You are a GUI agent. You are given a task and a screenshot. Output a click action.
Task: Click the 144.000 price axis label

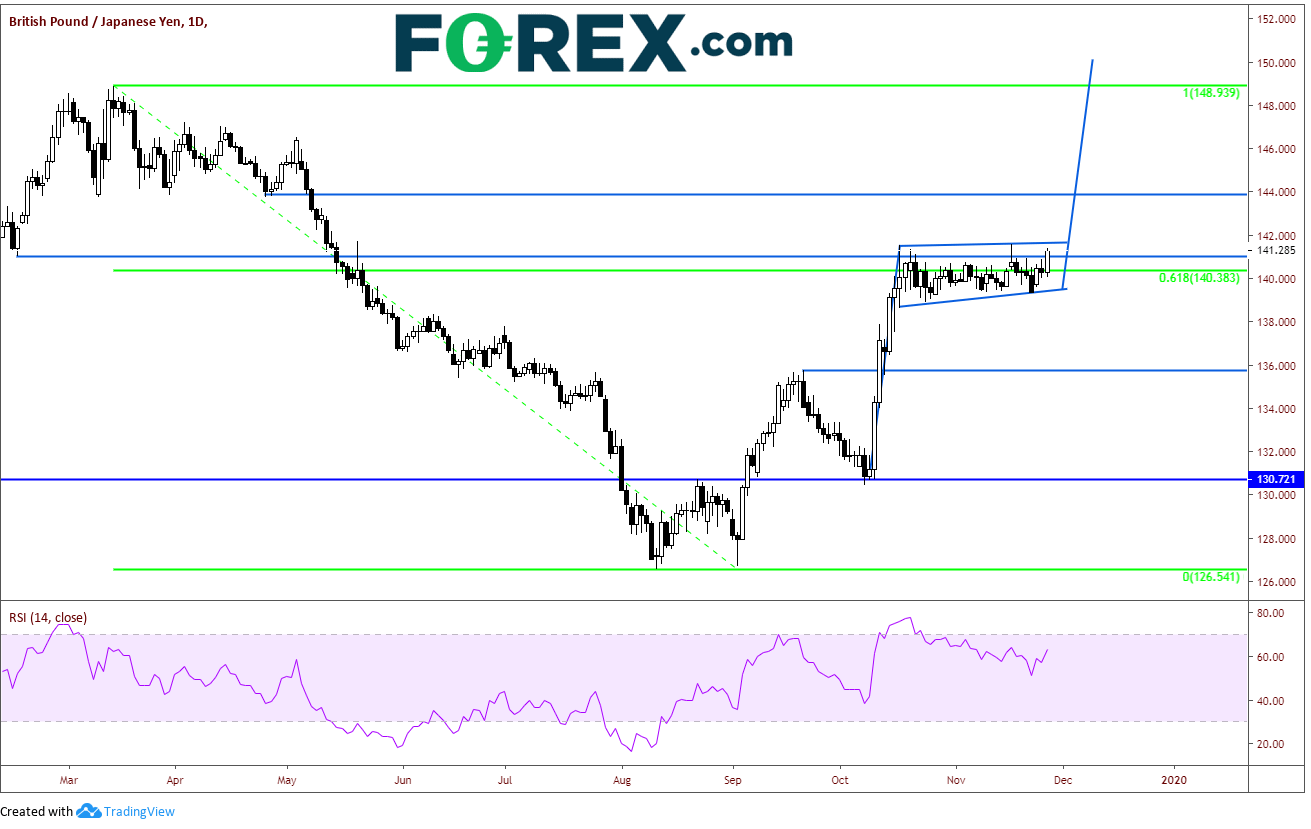click(x=1277, y=193)
